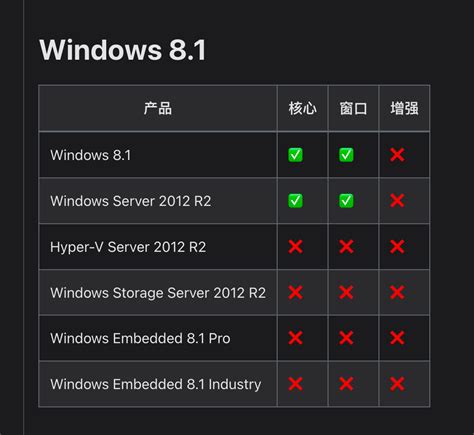Click the Windows 8.1 page heading
Image resolution: width=474 pixels, height=435 pixels.
[123, 50]
